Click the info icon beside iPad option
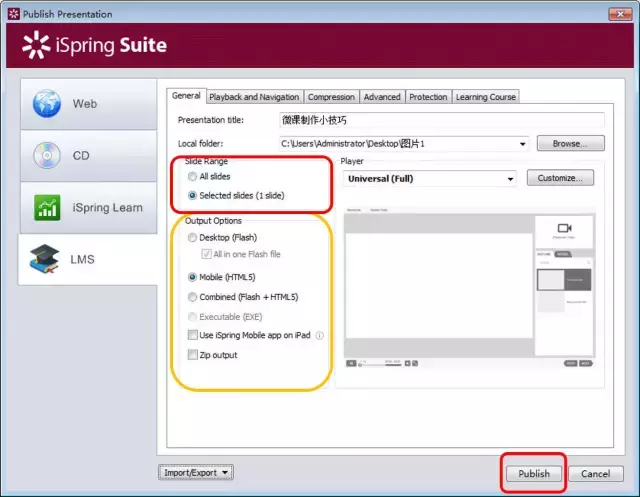The image size is (640, 497). pos(320,335)
